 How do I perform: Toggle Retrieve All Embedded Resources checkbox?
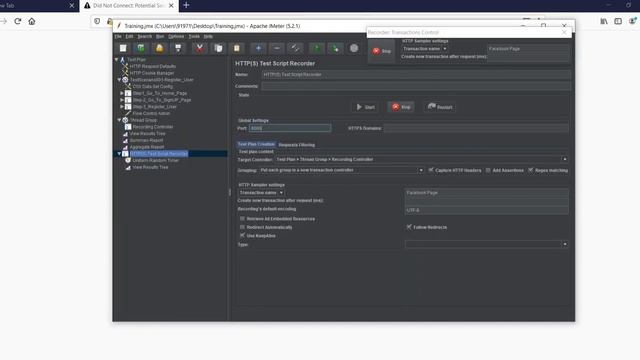pos(242,219)
